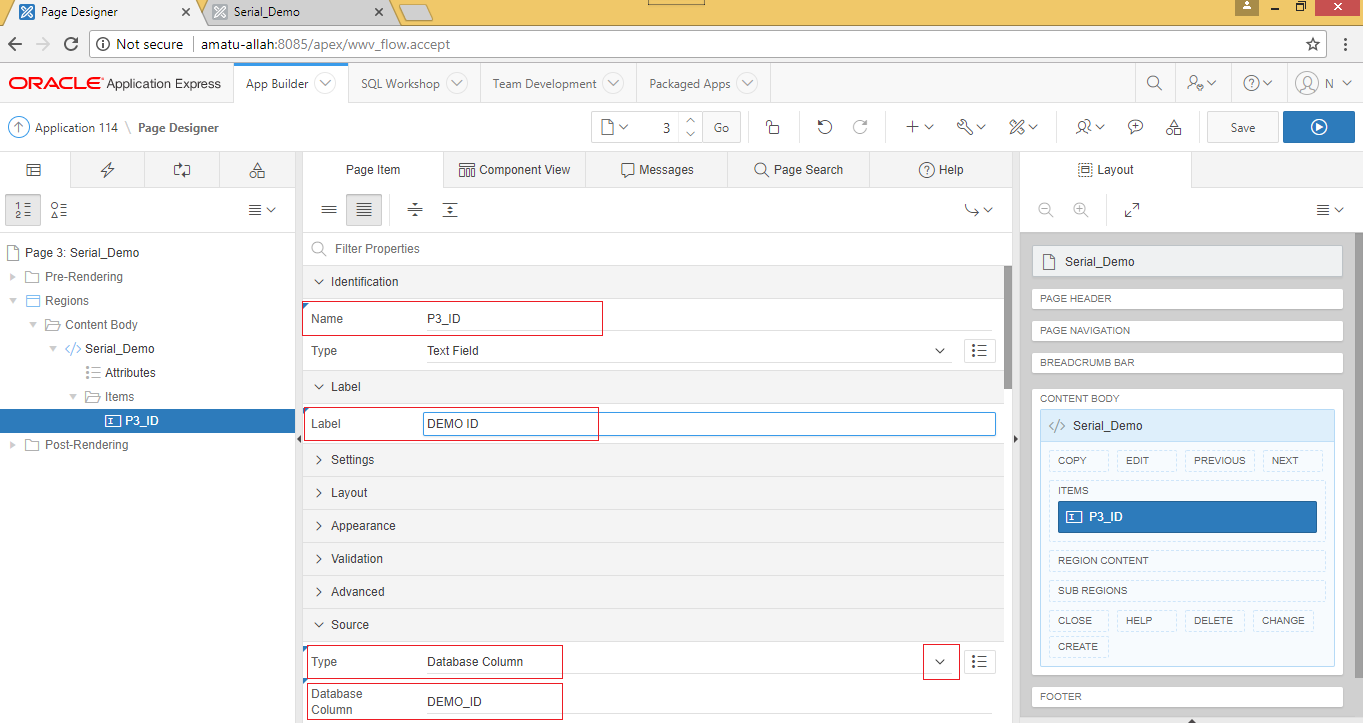Zoom in on the Layout panel
This screenshot has height=723, width=1363.
click(1080, 210)
